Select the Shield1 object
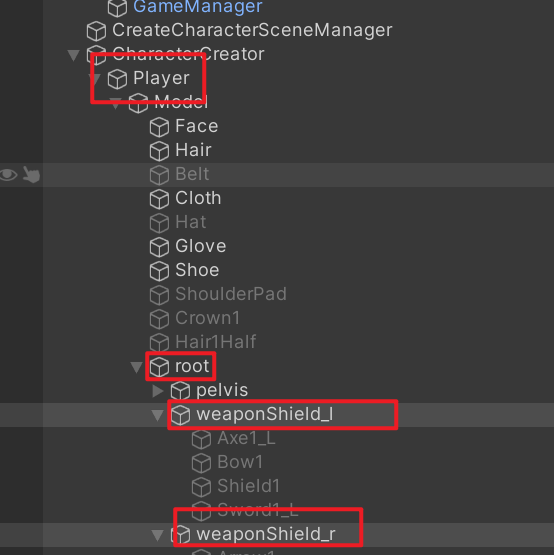Screen dimensions: 554x555 pos(249,486)
